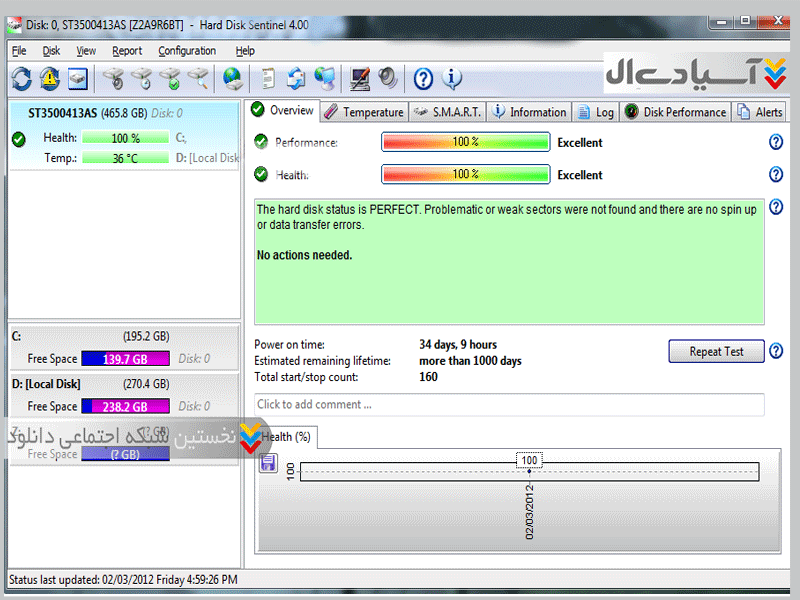
Task: Open the Configuration menu
Action: [187, 51]
